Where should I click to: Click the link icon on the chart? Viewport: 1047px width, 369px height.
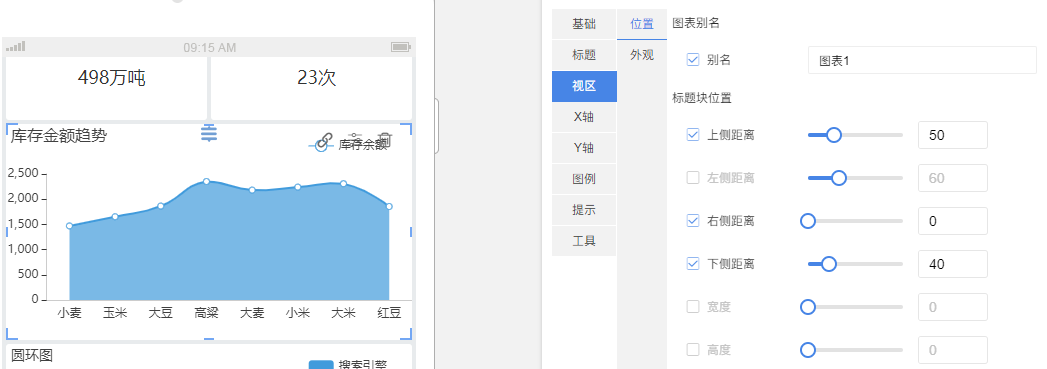(324, 140)
